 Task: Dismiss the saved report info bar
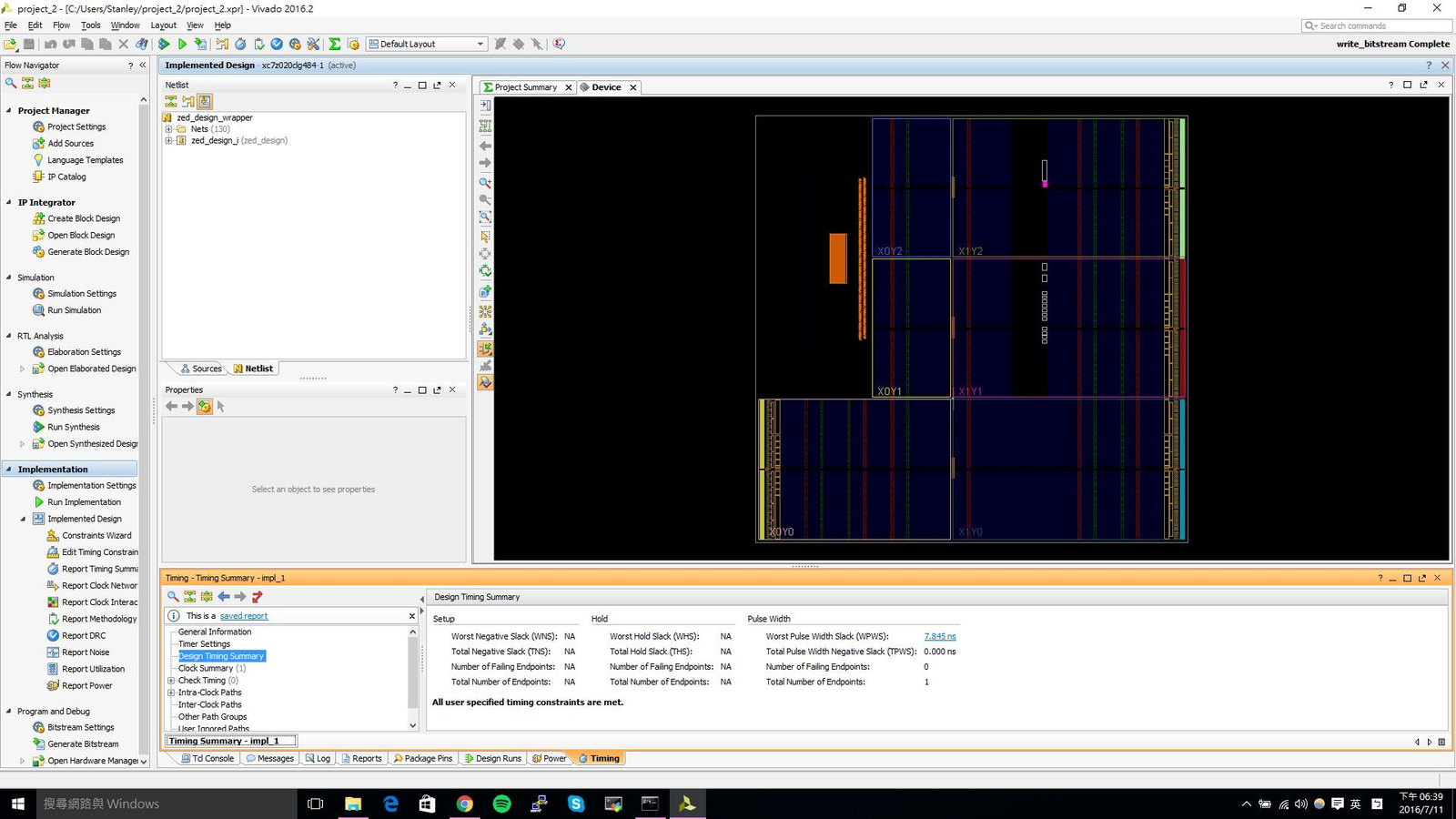pos(411,616)
